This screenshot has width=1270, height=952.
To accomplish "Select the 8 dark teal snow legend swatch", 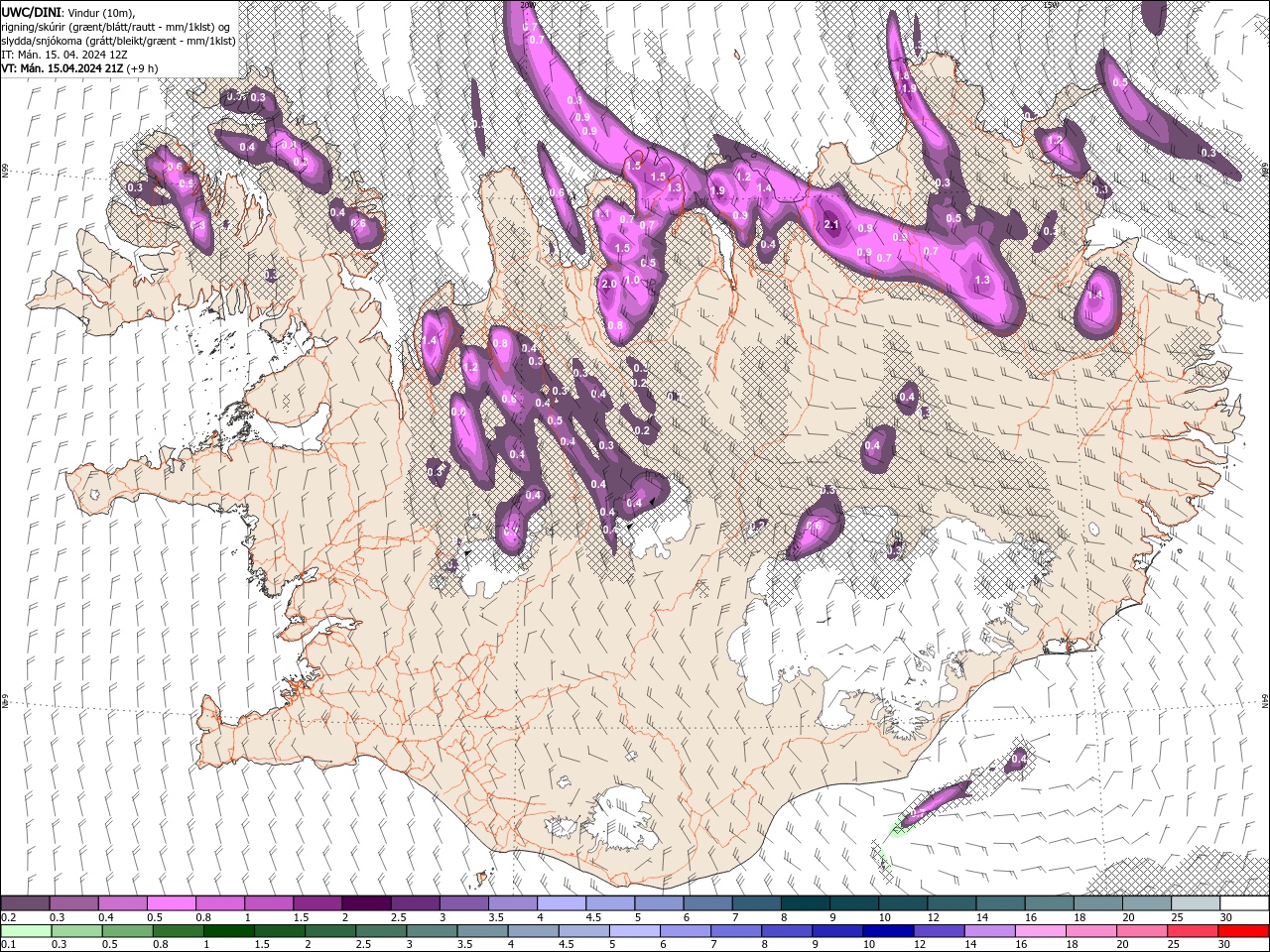I will (x=805, y=903).
